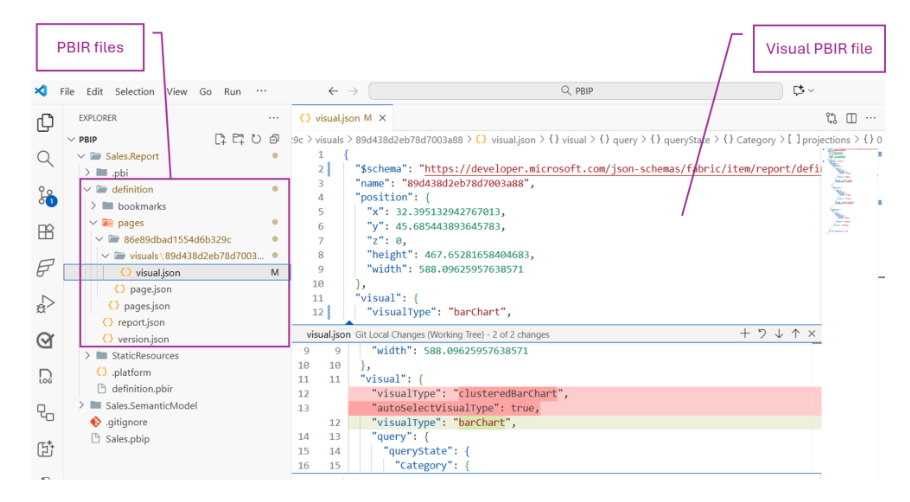Expand the .pbi folder

pyautogui.click(x=88, y=172)
